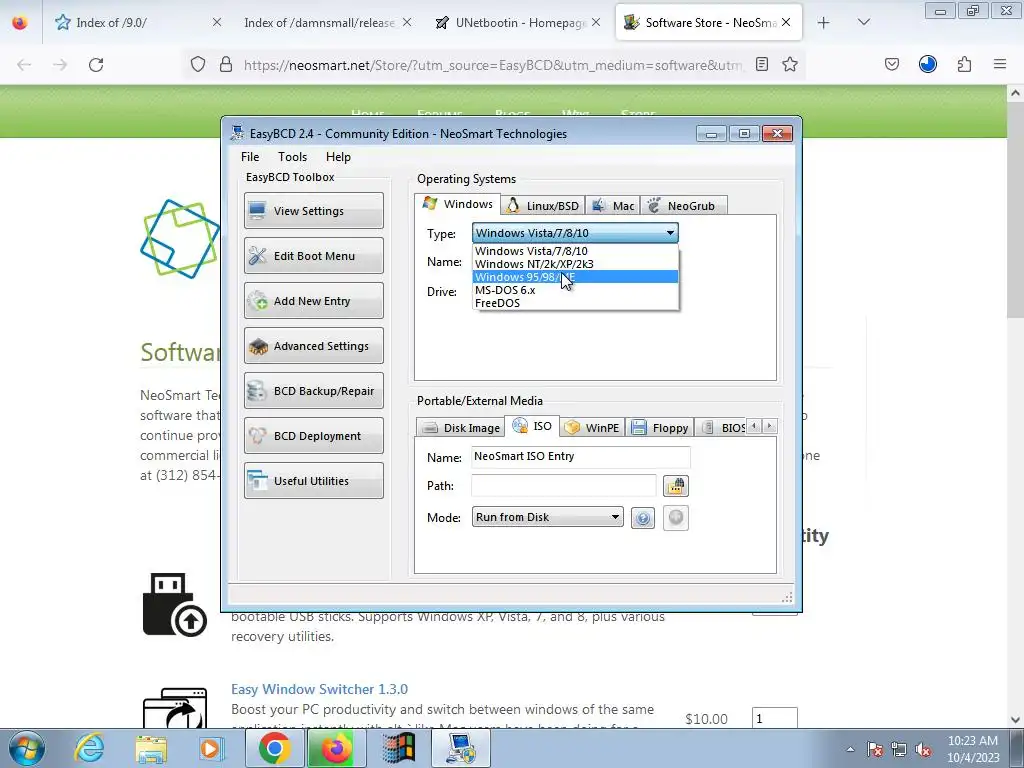
Task: Open View Settings in EasyBCD Toolbox
Action: pyautogui.click(x=313, y=210)
